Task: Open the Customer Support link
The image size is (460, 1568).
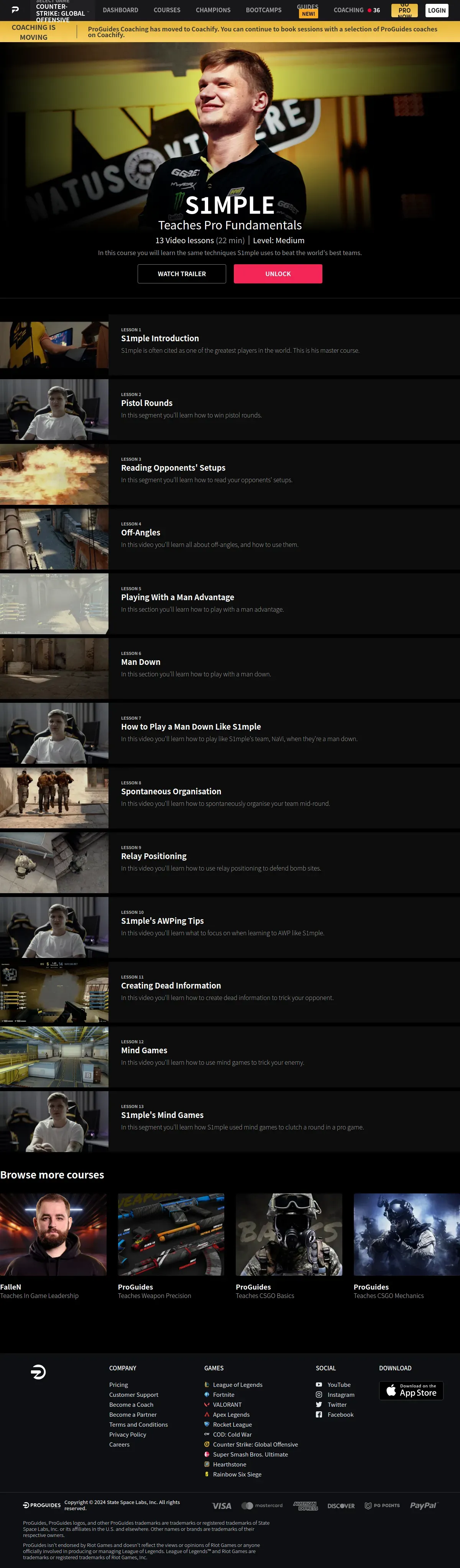Action: [133, 1395]
